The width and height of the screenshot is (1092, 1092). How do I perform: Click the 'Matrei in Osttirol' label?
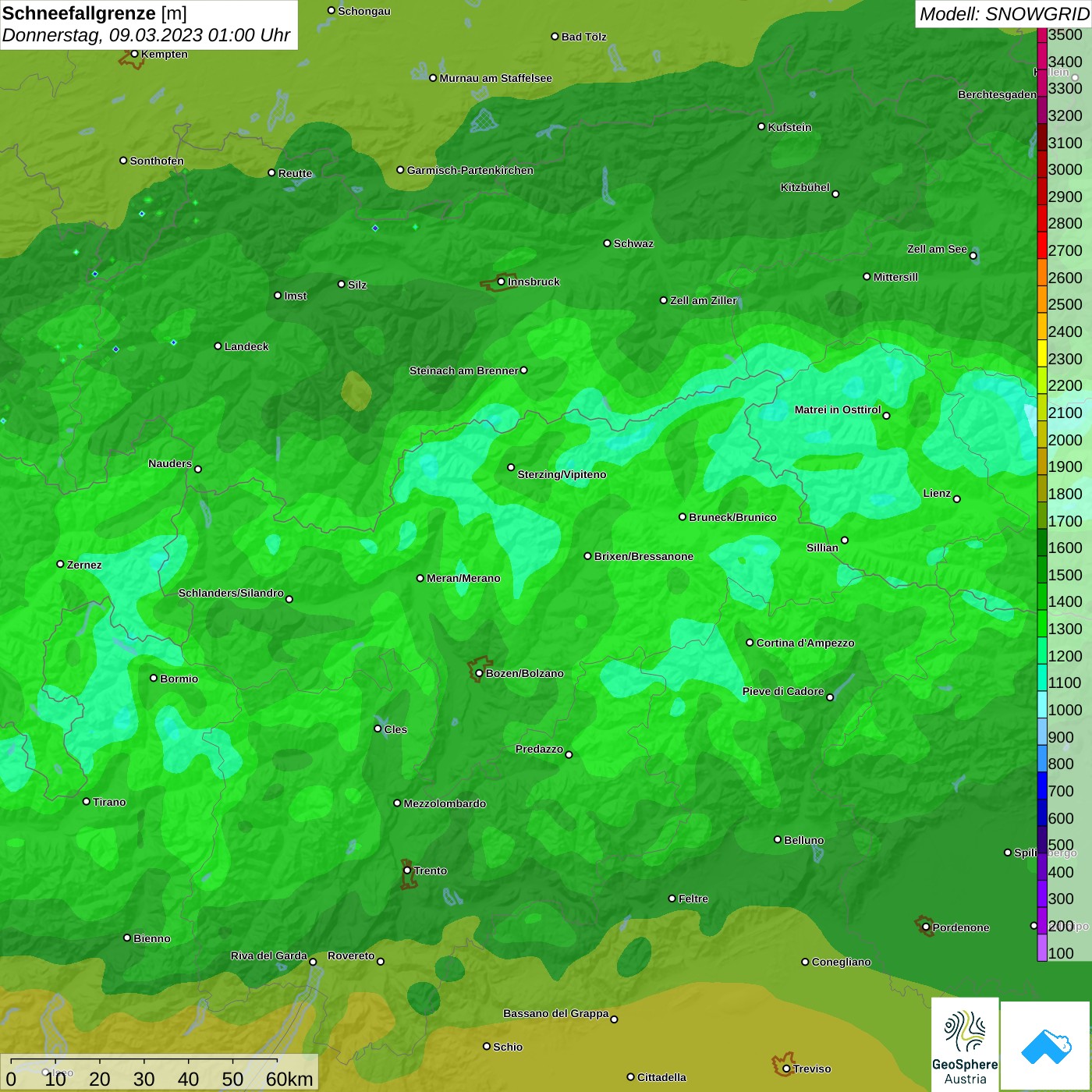coord(838,409)
